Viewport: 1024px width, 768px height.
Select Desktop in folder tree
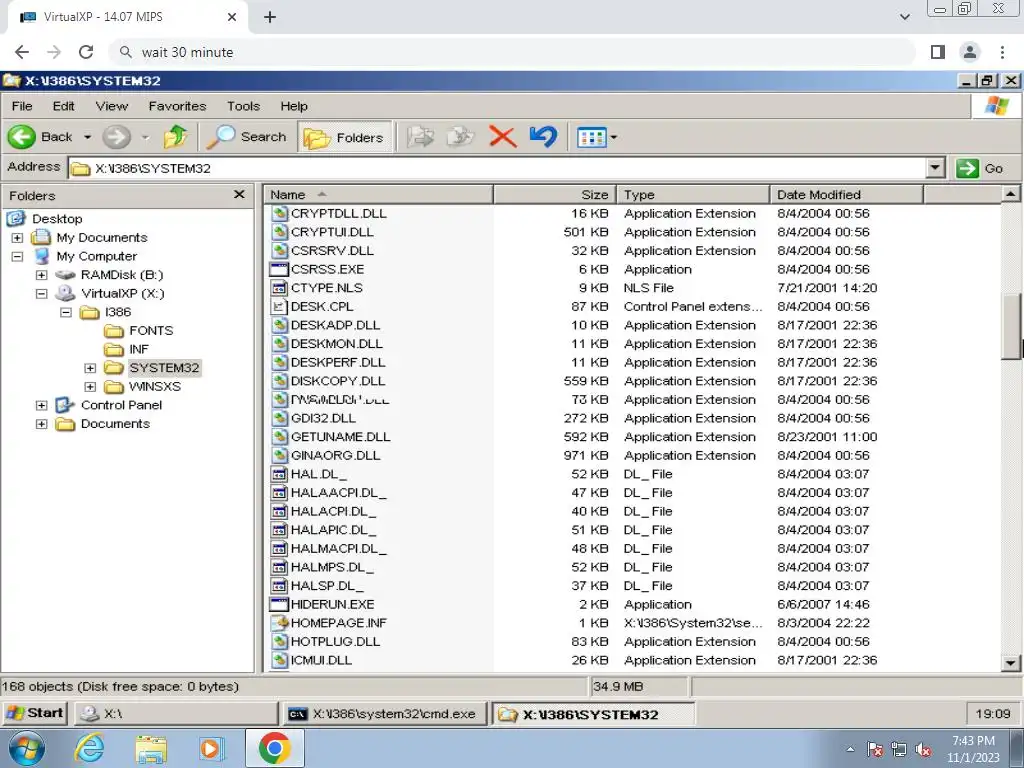pos(57,219)
